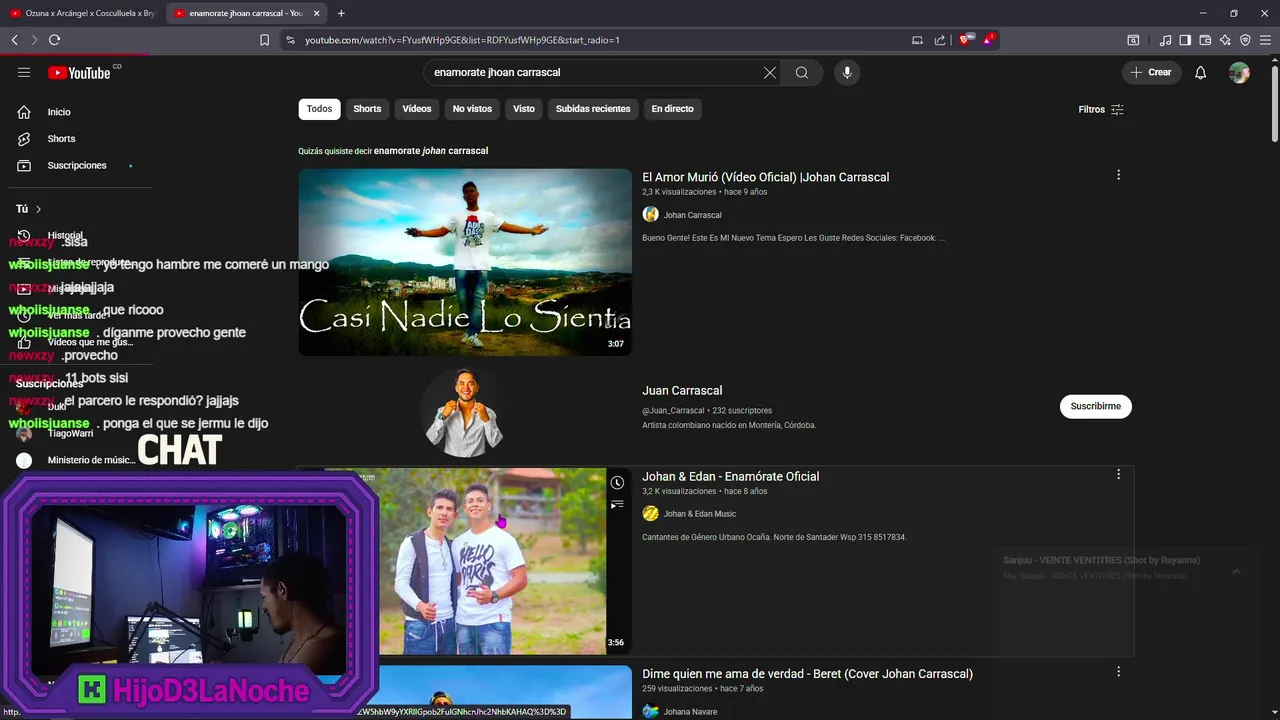Go to the YouTube logo home

pyautogui.click(x=79, y=72)
